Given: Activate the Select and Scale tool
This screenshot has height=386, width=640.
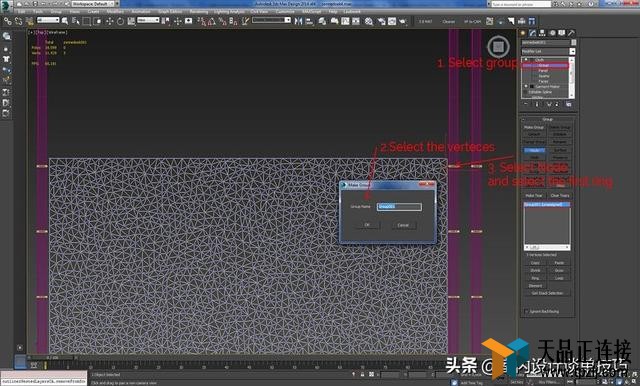Looking at the screenshot, I should [x=131, y=21].
